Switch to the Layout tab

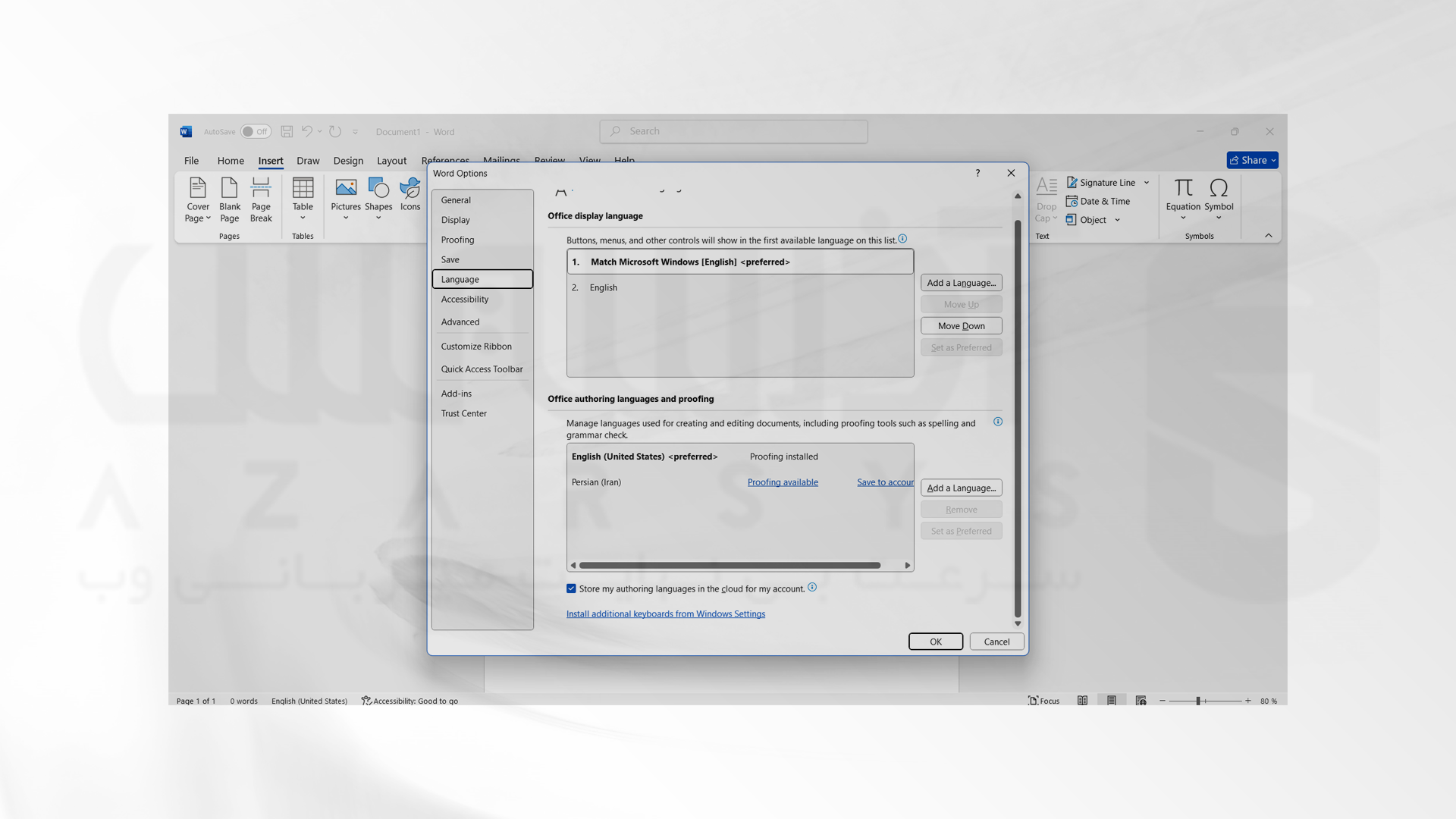[391, 161]
